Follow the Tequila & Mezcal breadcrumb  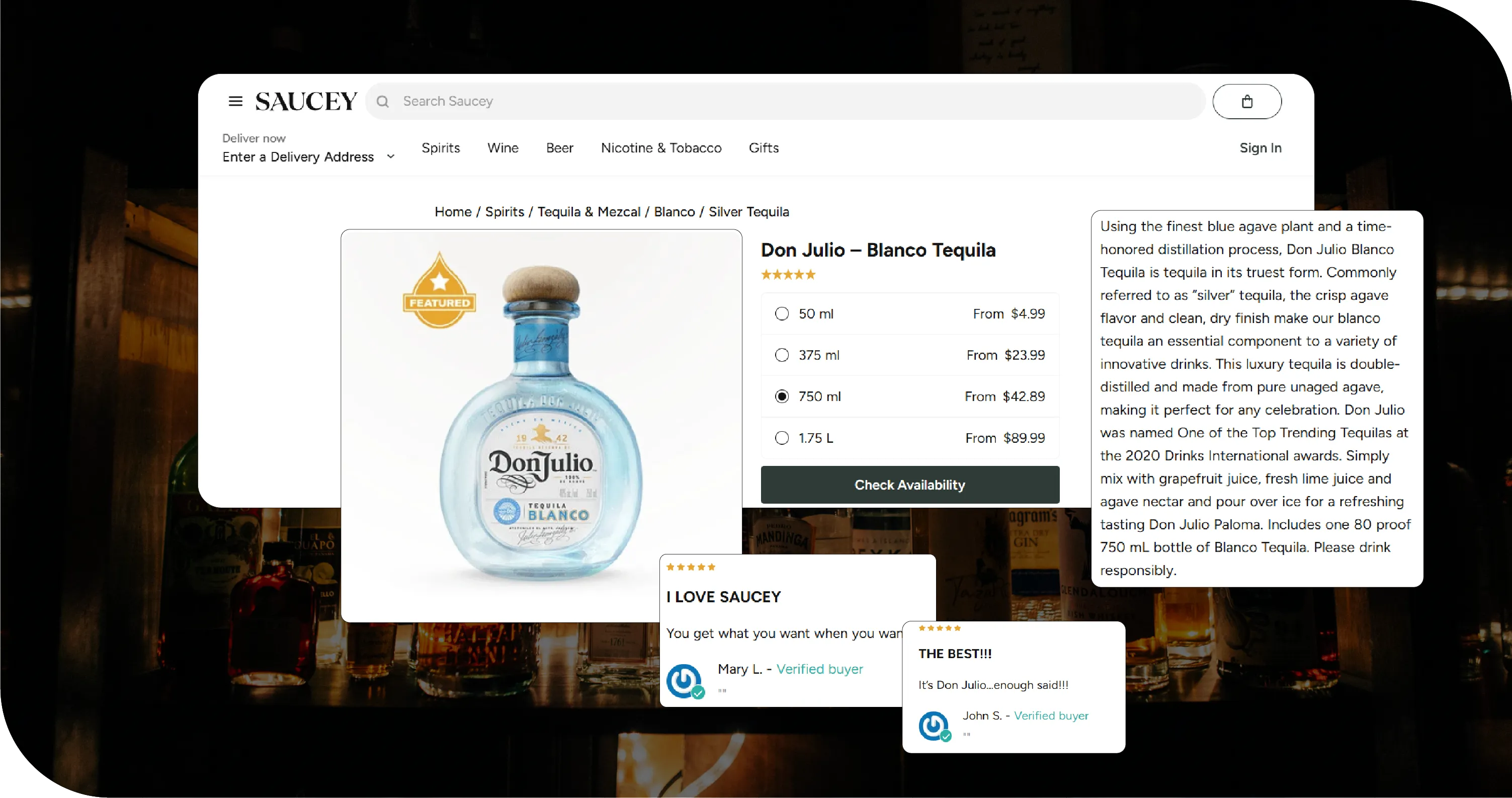(x=589, y=212)
